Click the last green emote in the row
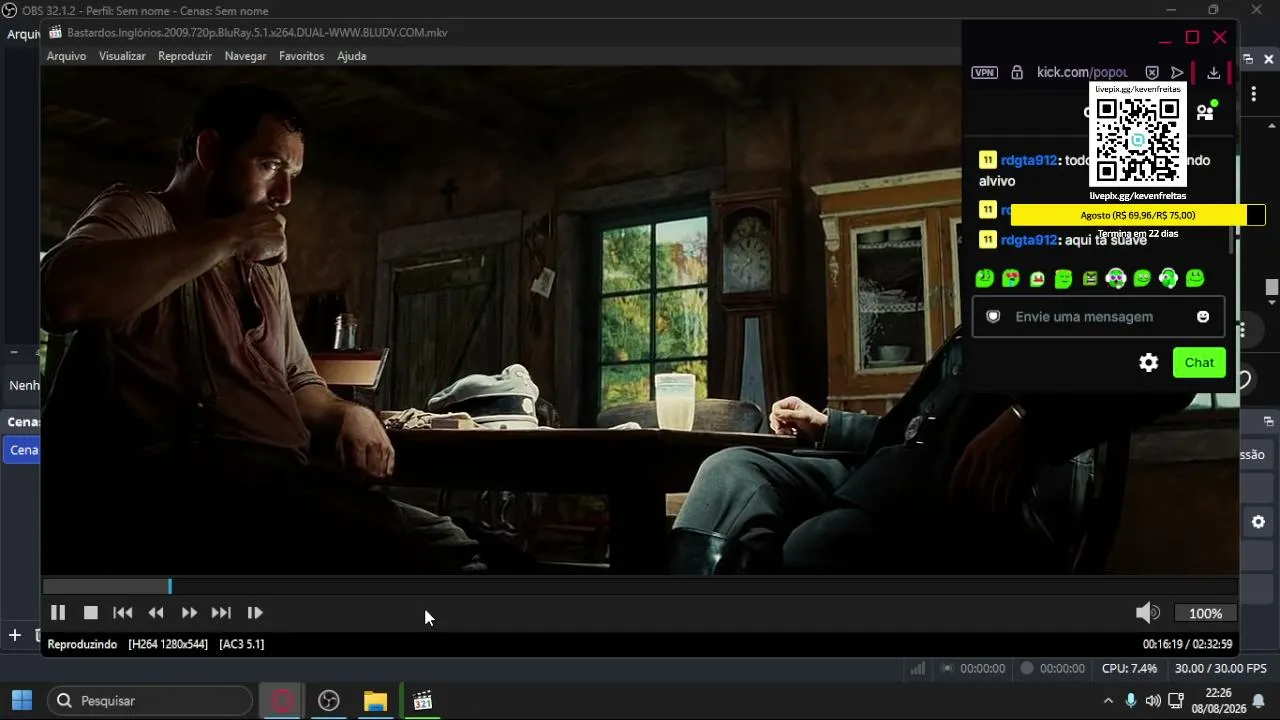 (1195, 278)
